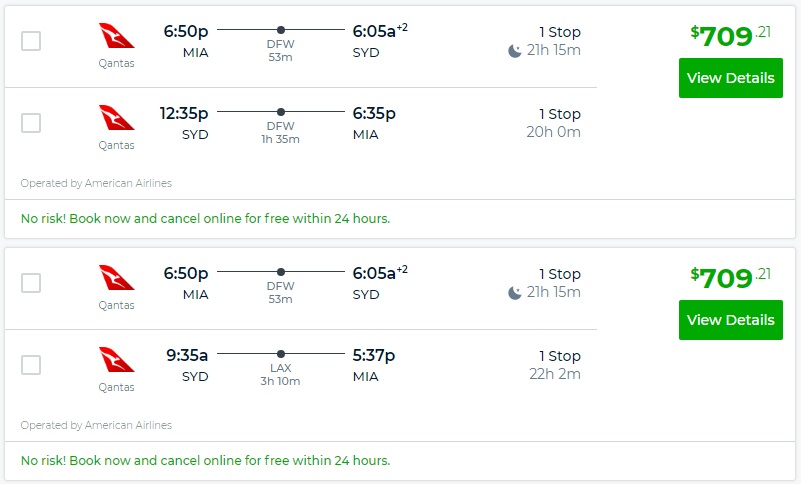Click the Qantas logo on top listing's 6:50p flight
Screen dimensions: 801x484
pos(116,36)
